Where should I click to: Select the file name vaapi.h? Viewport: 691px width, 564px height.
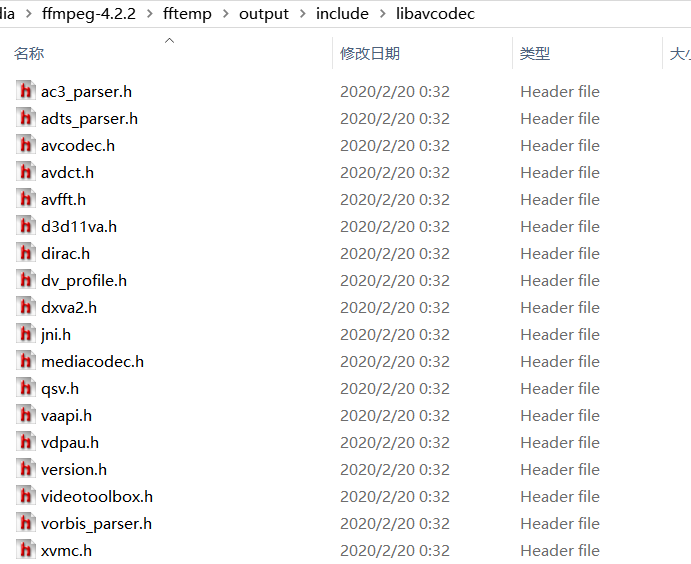pyautogui.click(x=67, y=416)
